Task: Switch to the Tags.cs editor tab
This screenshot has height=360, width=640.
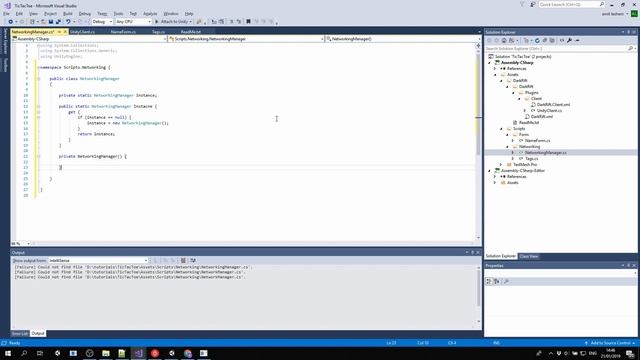Action: tap(158, 32)
